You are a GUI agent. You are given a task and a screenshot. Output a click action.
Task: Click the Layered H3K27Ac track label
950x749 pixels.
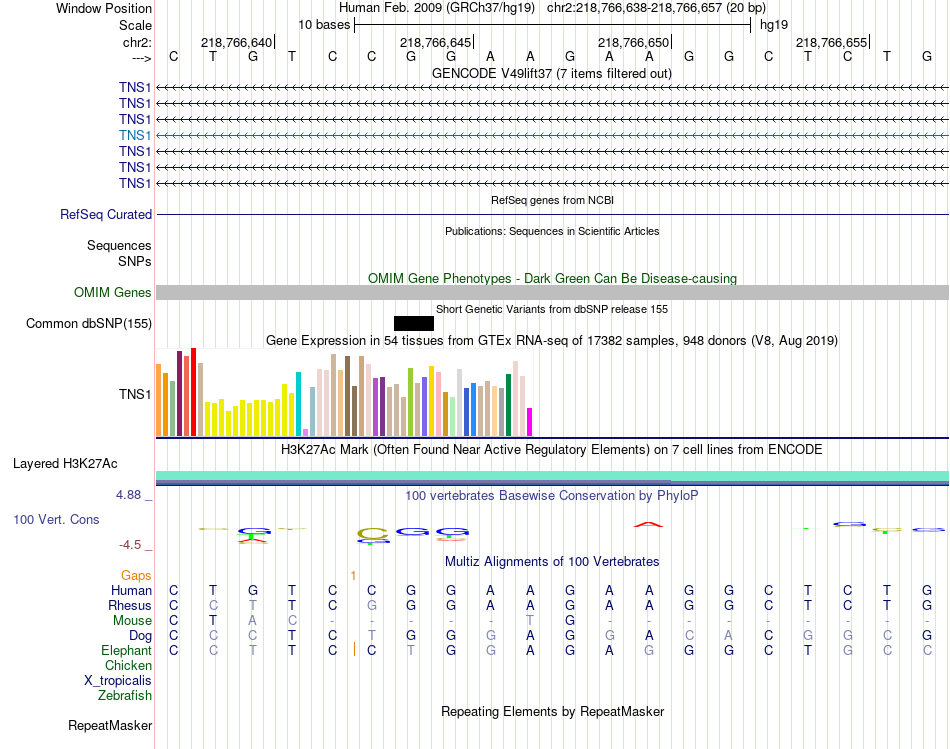click(65, 463)
